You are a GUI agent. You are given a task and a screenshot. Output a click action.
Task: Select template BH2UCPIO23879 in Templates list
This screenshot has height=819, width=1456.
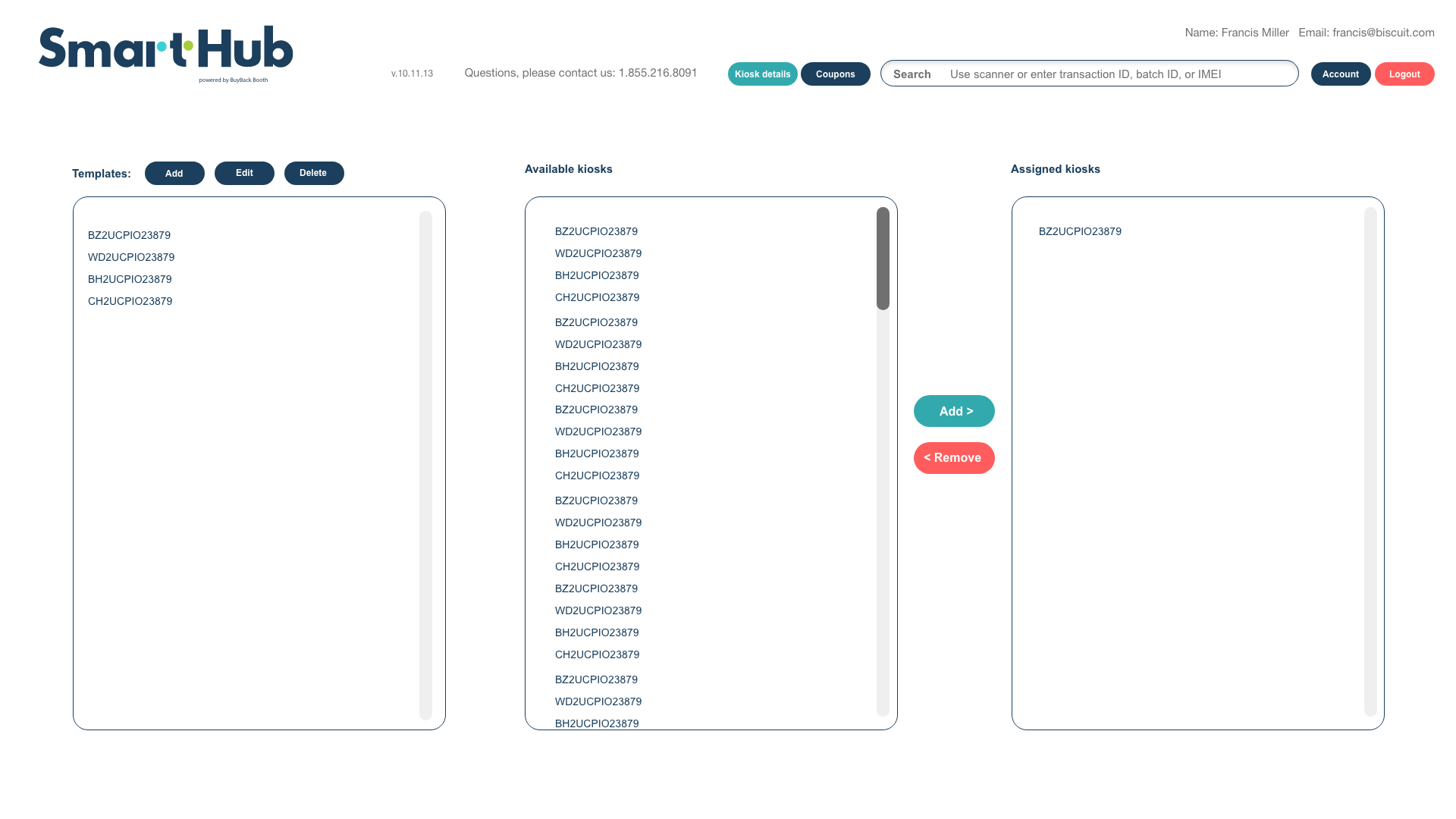point(130,279)
